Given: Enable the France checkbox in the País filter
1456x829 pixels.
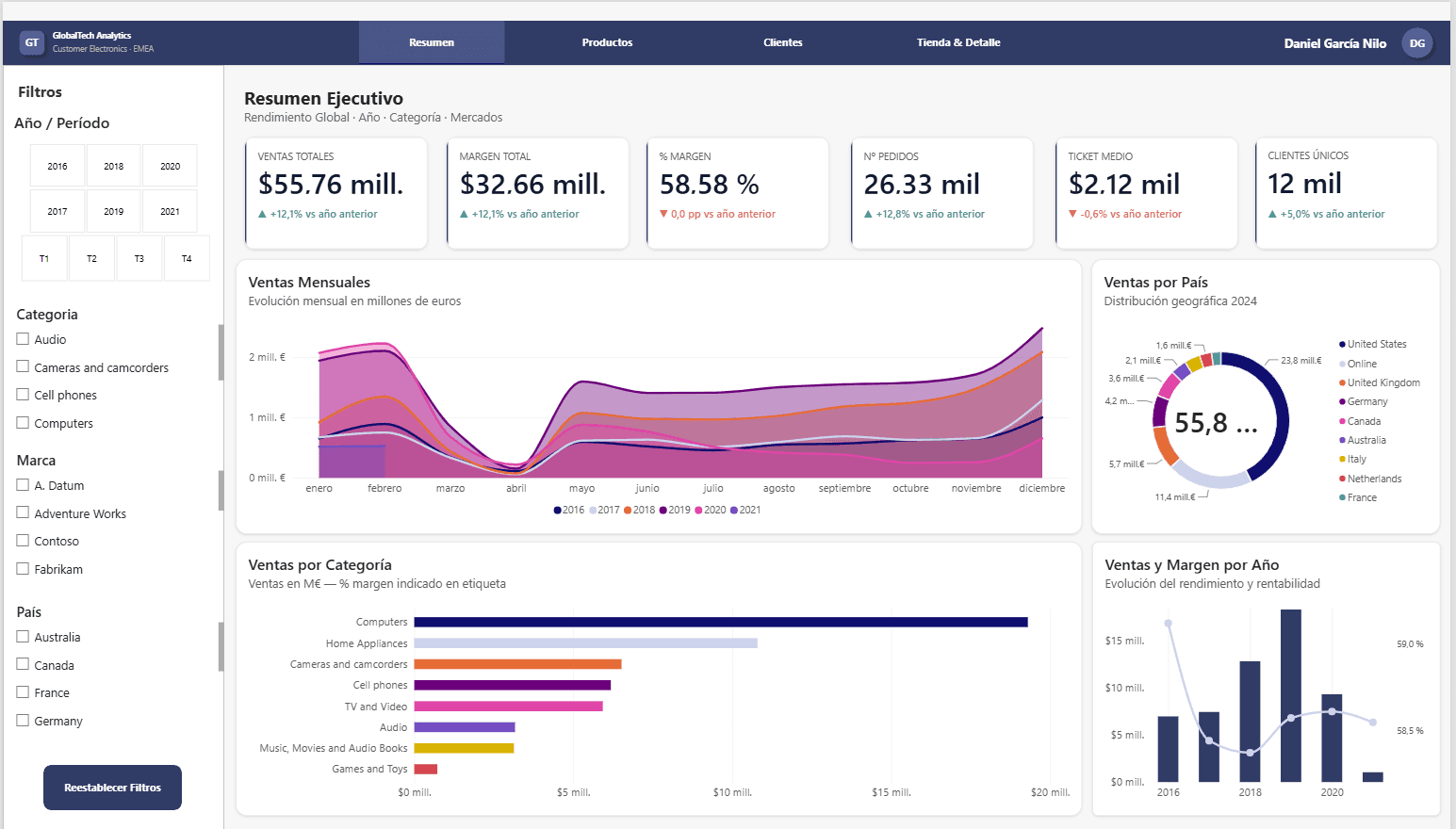Looking at the screenshot, I should (23, 692).
